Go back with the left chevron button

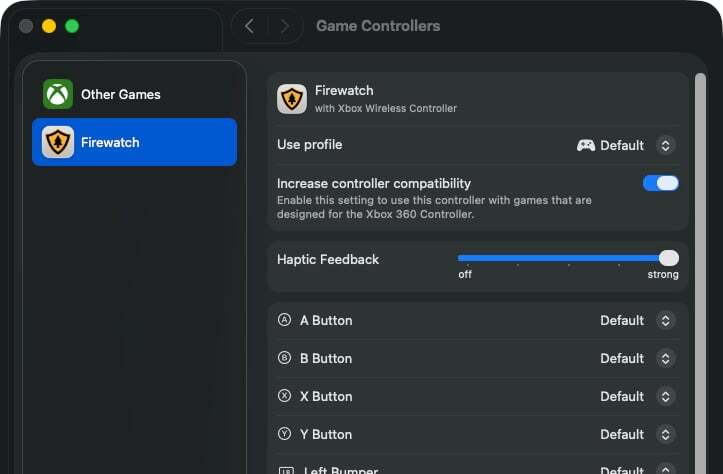pos(250,26)
